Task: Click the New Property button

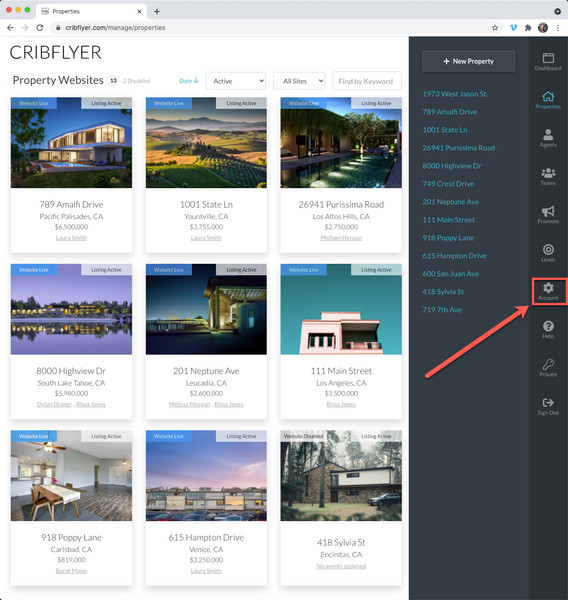Action: (x=468, y=61)
